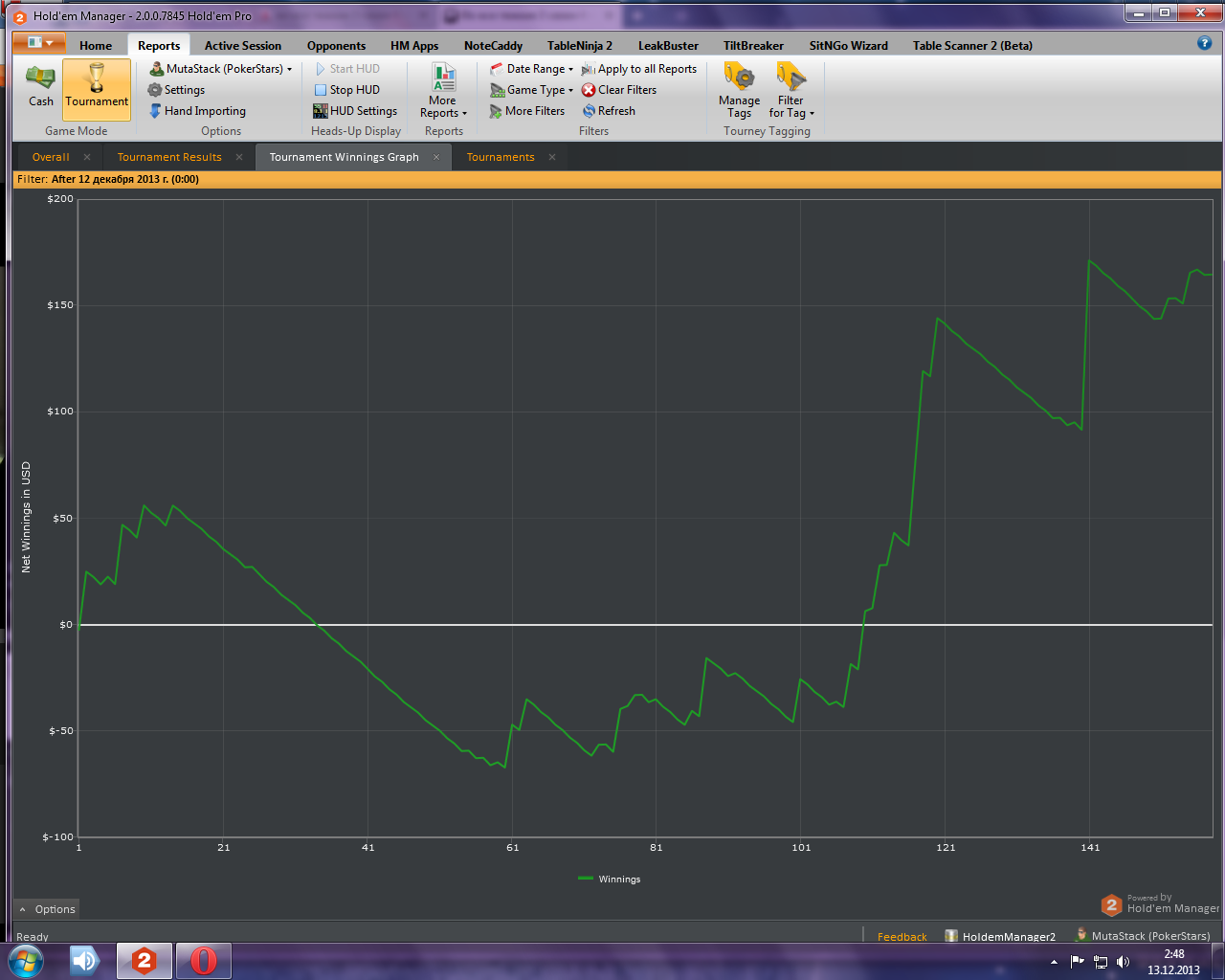1225x980 pixels.
Task: Refresh the report data
Action: coord(609,111)
